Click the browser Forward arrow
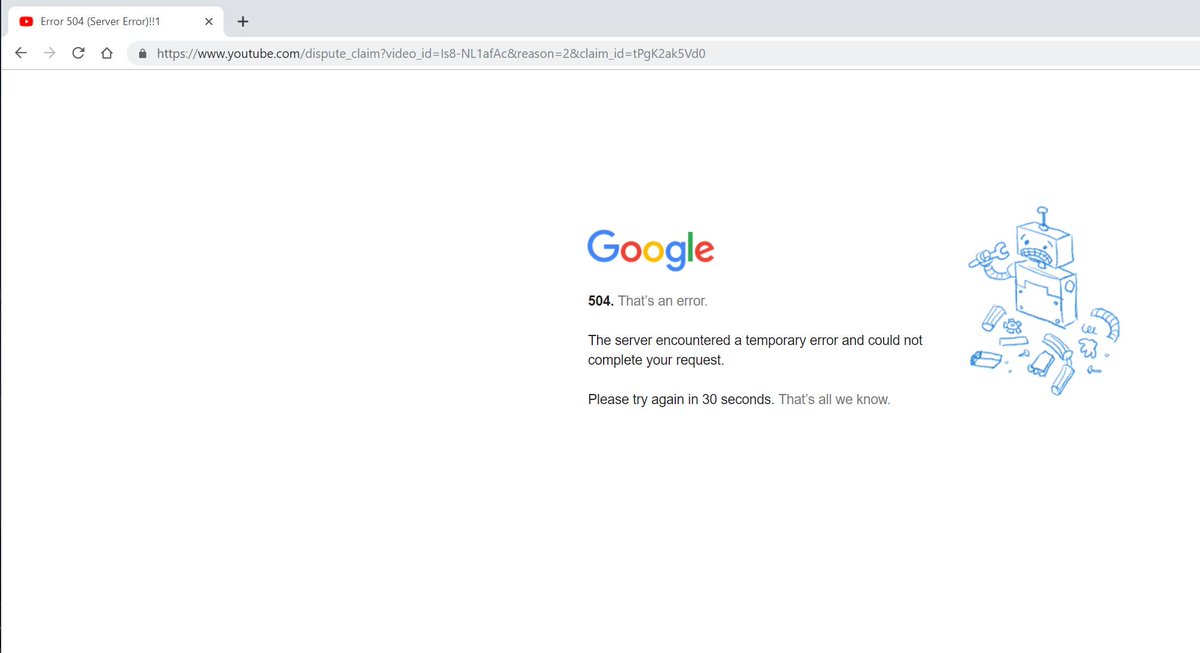The height and width of the screenshot is (653, 1200). [49, 54]
